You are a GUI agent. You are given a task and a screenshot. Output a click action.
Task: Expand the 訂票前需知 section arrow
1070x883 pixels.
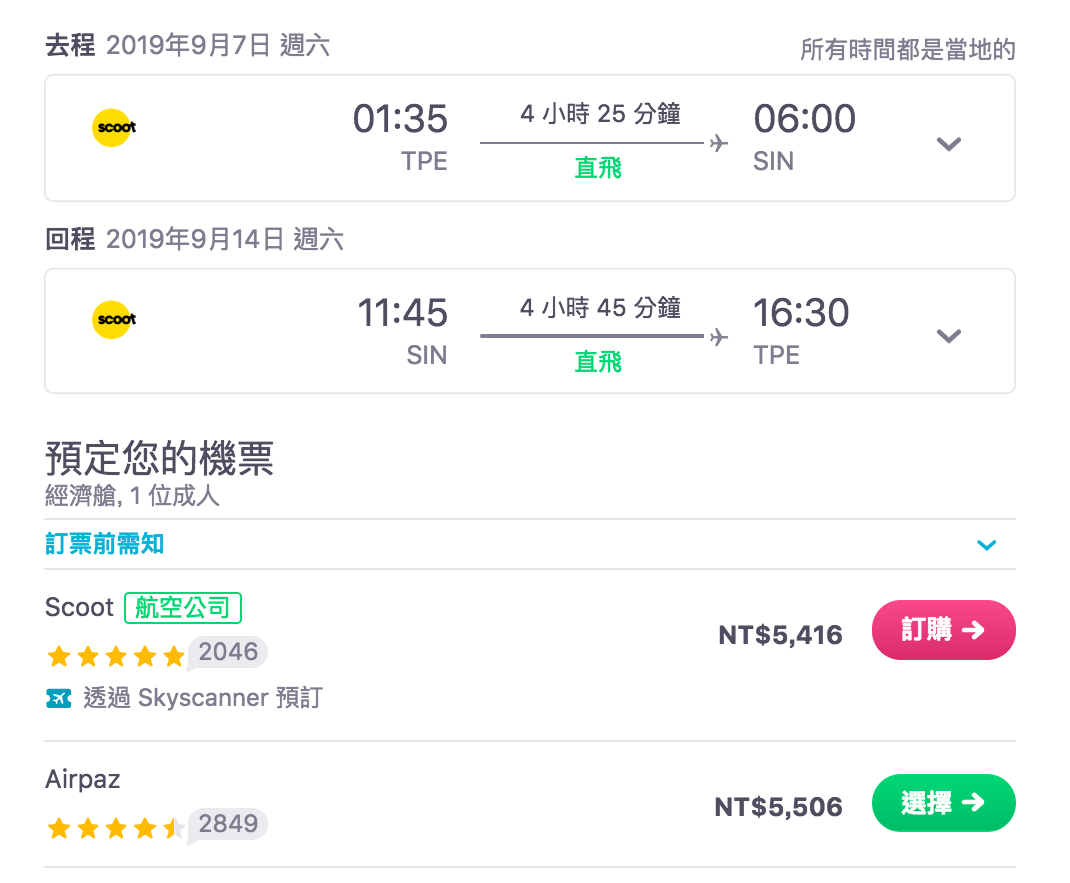[x=986, y=545]
